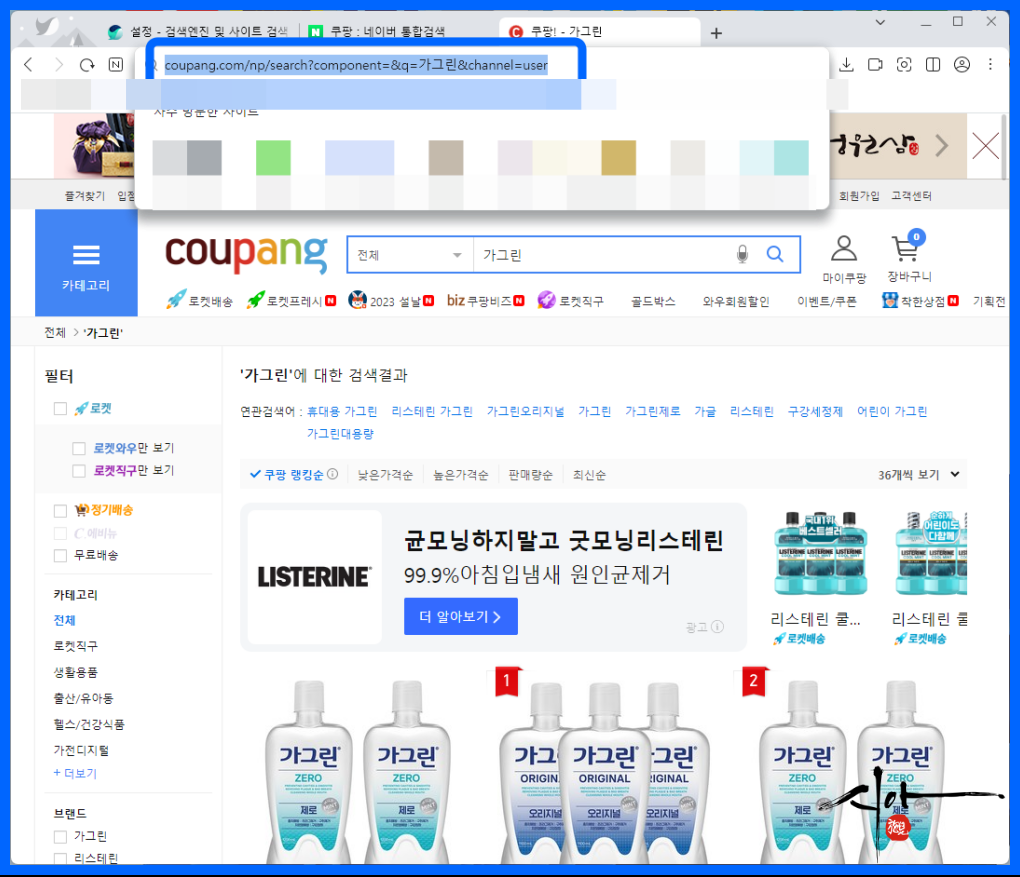1020x877 pixels.
Task: Click the 광고 info icon in banner
Action: tap(718, 627)
